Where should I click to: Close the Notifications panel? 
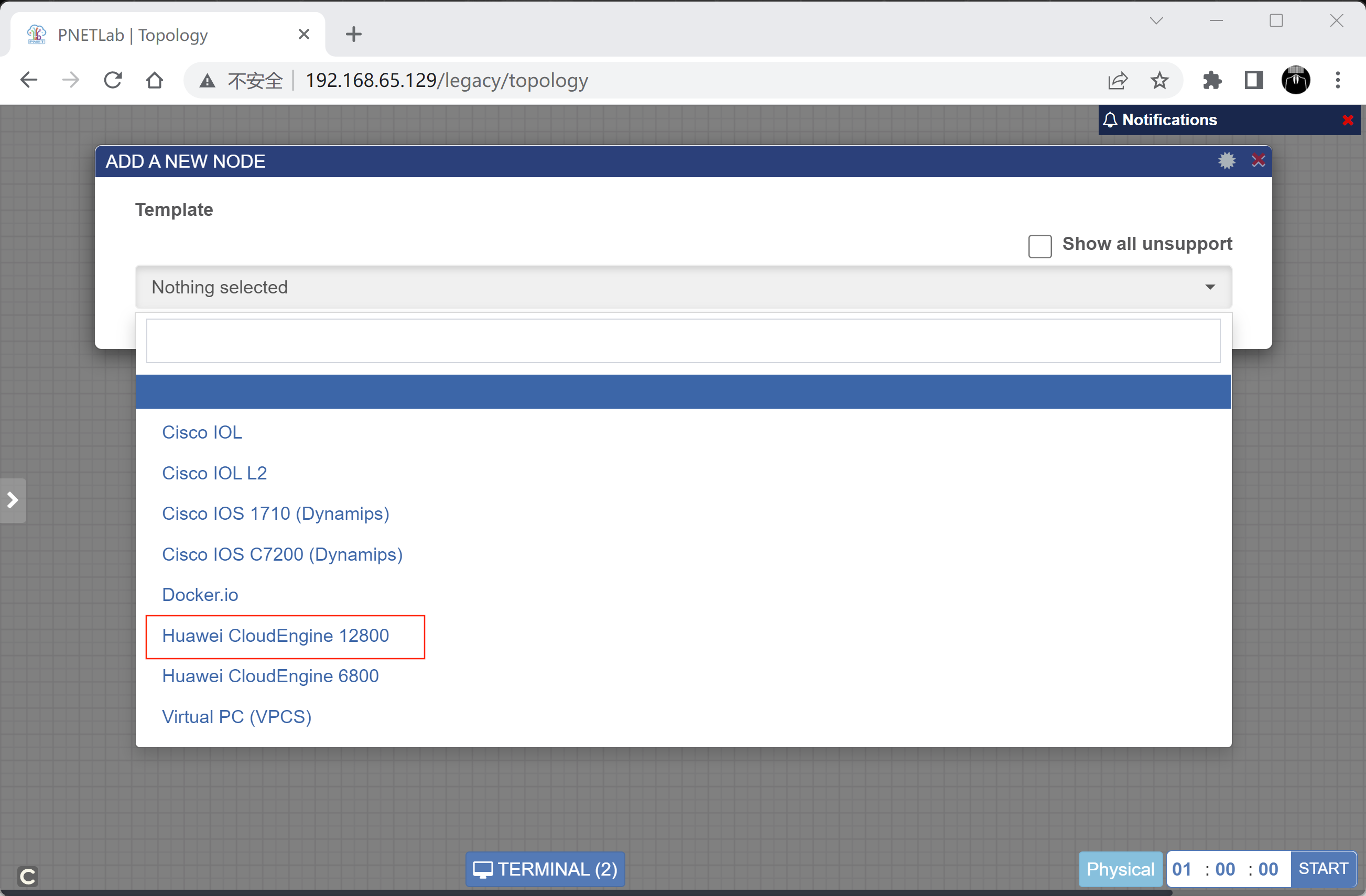[x=1348, y=120]
